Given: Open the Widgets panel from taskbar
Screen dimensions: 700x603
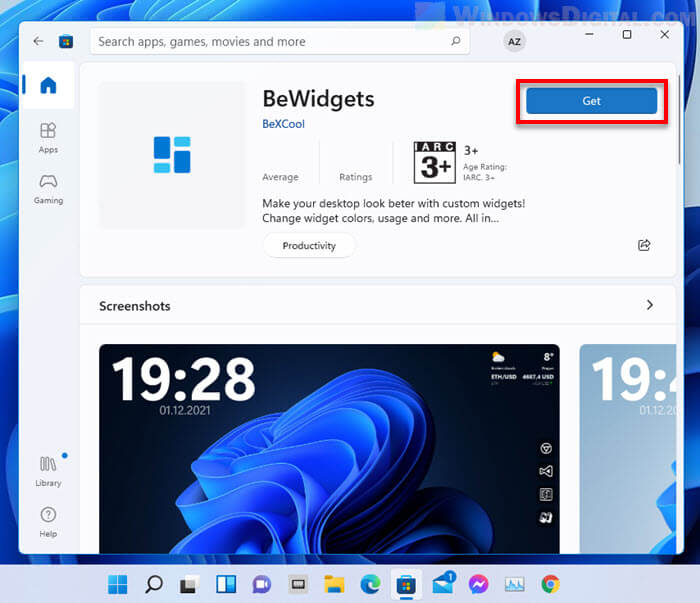Looking at the screenshot, I should coord(226,584).
